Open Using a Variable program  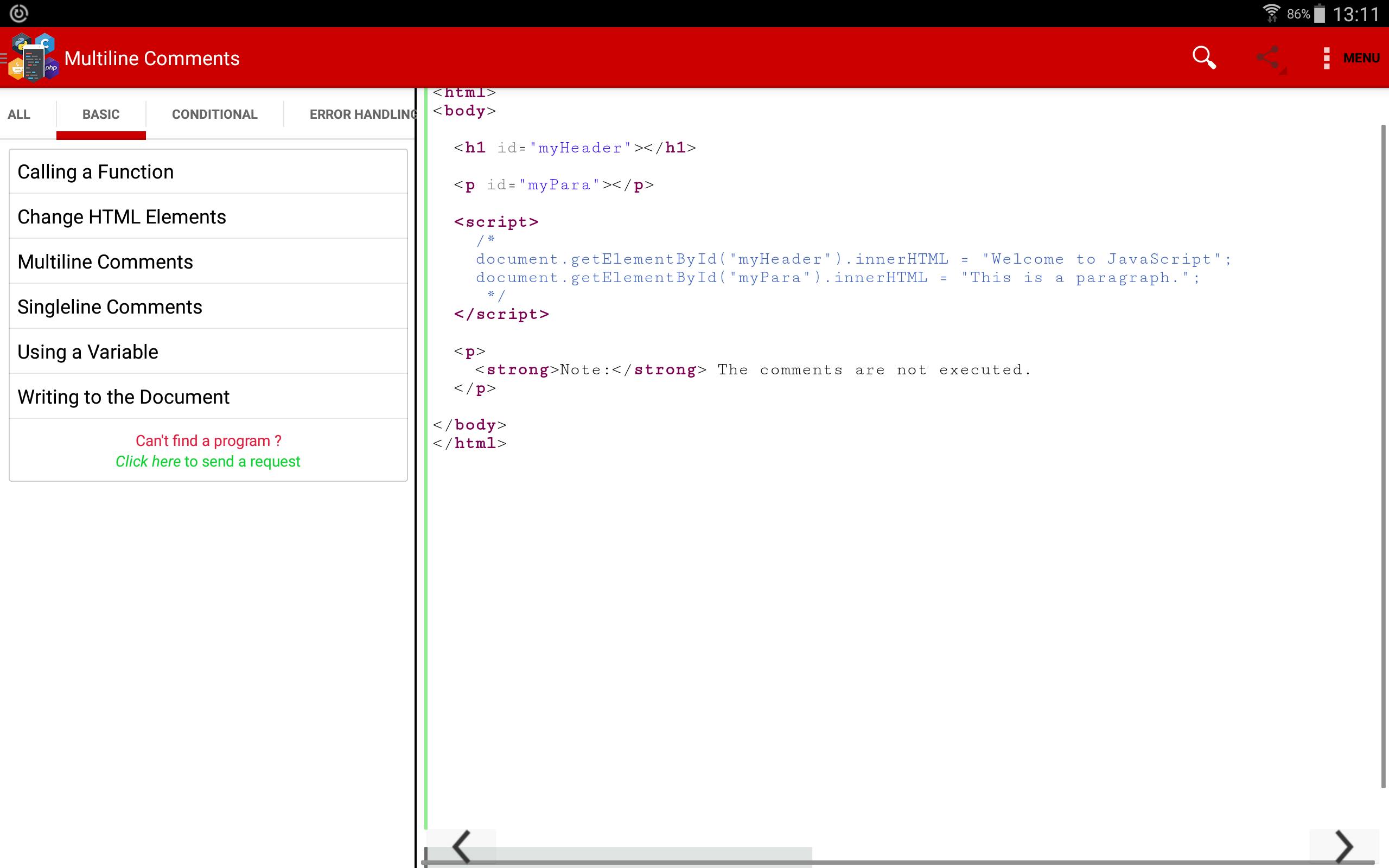pos(208,352)
